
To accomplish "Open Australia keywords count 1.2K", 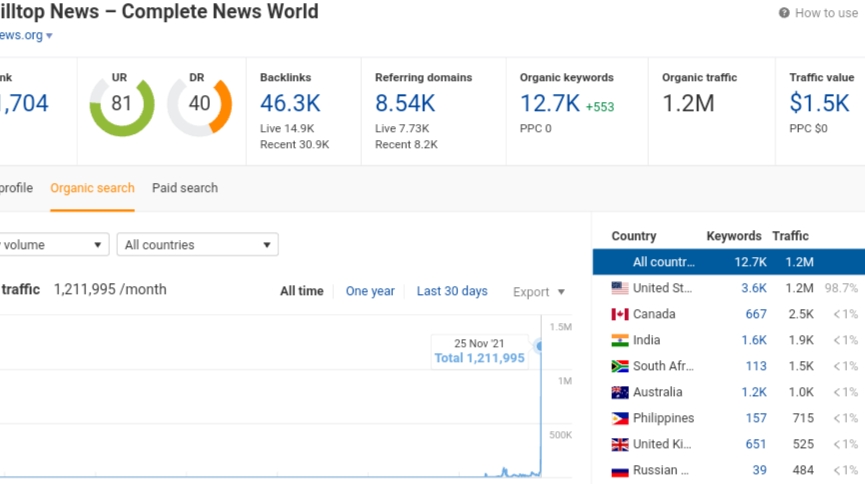I will 754,392.
